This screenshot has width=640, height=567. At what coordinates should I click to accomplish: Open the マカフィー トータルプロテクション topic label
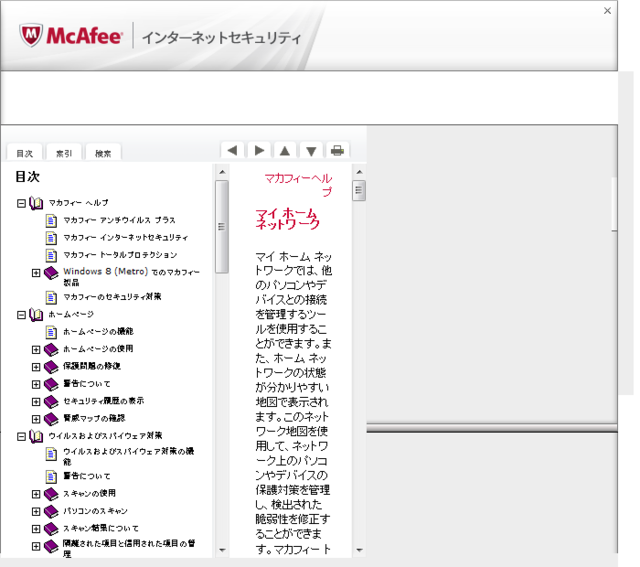(x=120, y=255)
